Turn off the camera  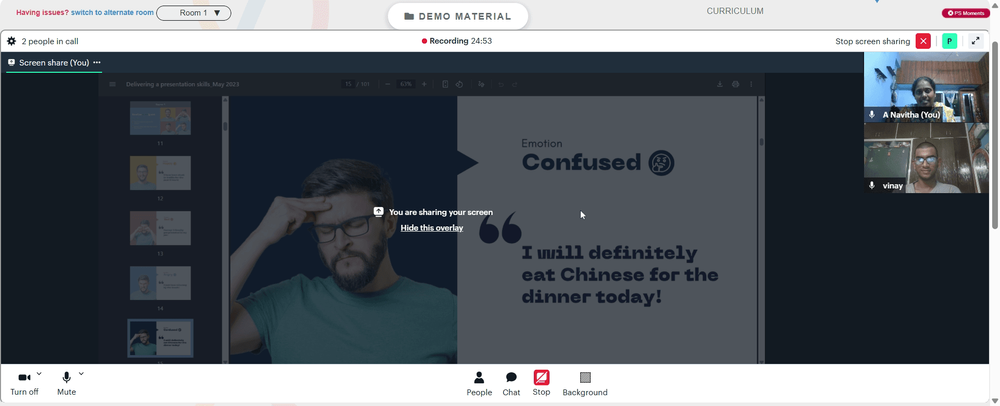coord(24,384)
